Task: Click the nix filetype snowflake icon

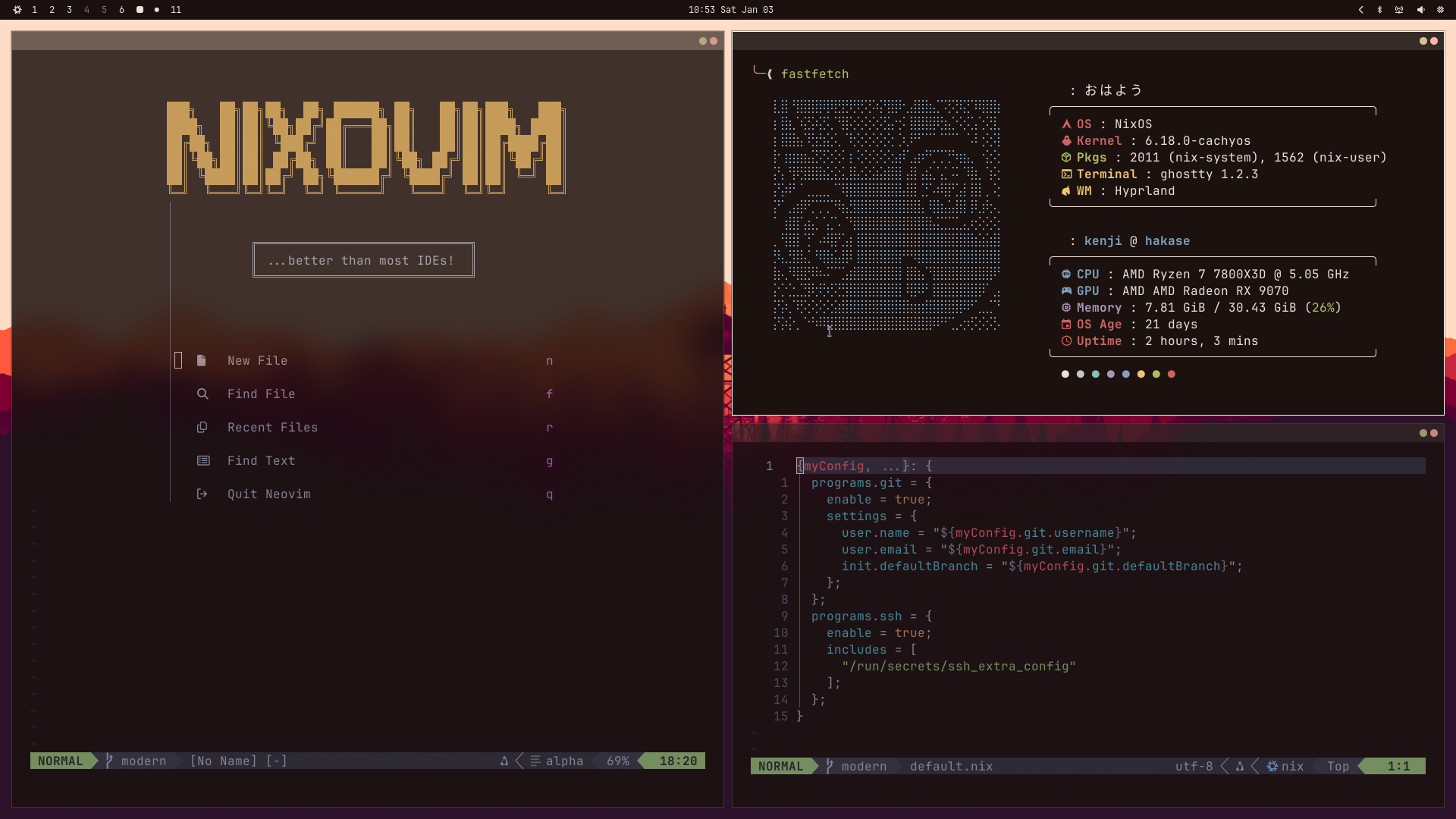Action: tap(1272, 767)
